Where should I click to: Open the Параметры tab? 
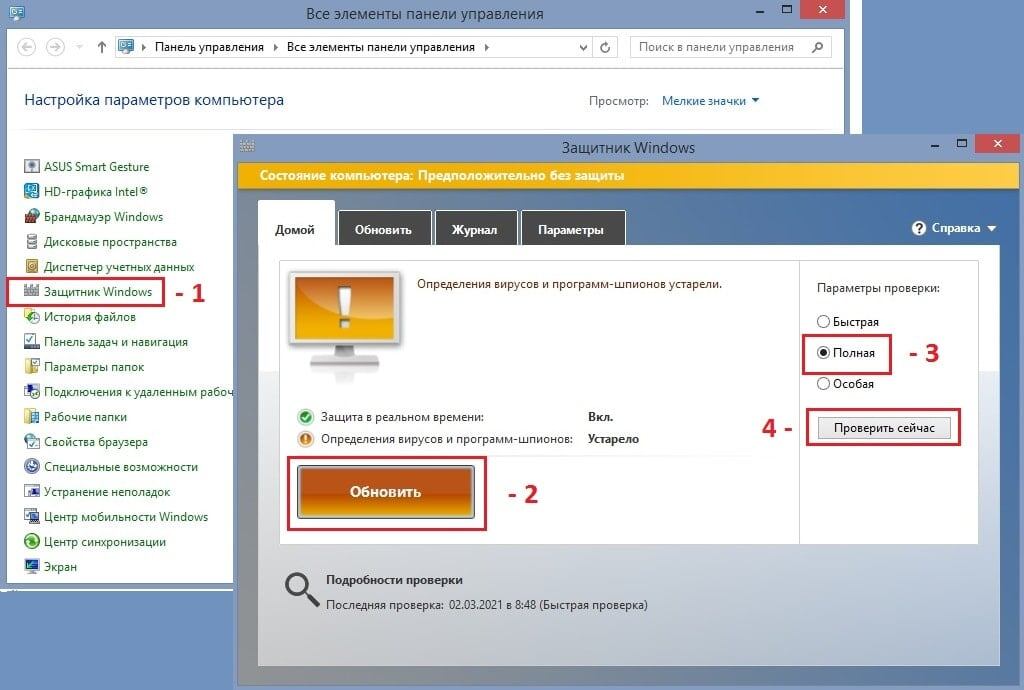tap(571, 229)
